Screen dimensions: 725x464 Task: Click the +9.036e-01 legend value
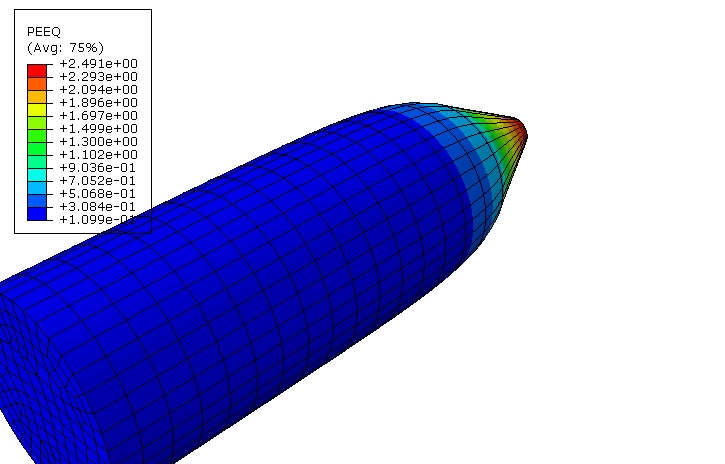coord(98,167)
